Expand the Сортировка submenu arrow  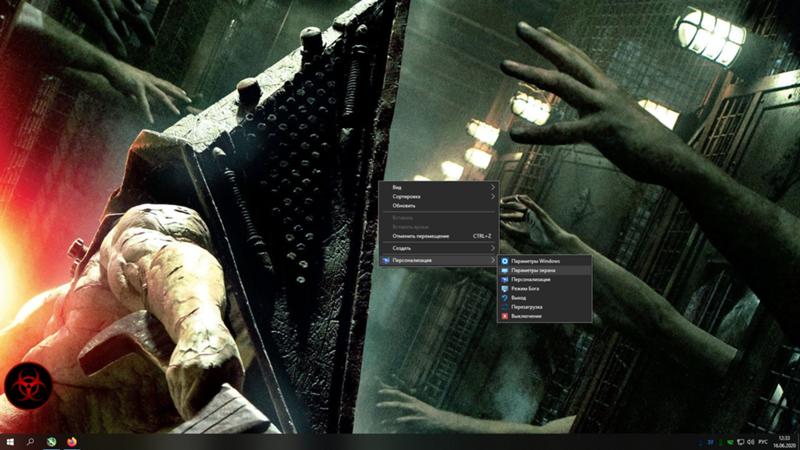[x=493, y=196]
